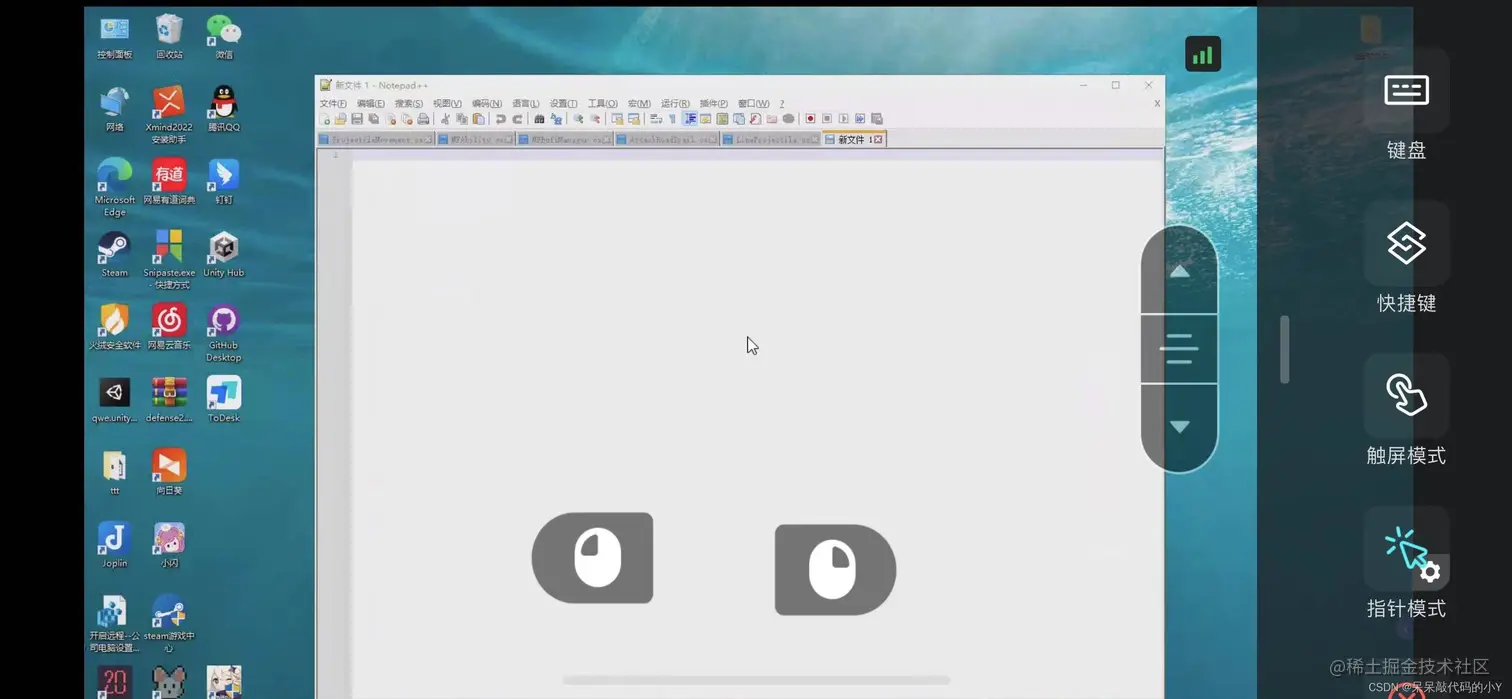Select the Joplin desktop icon
Viewport: 1512px width, 699px height.
(x=114, y=545)
